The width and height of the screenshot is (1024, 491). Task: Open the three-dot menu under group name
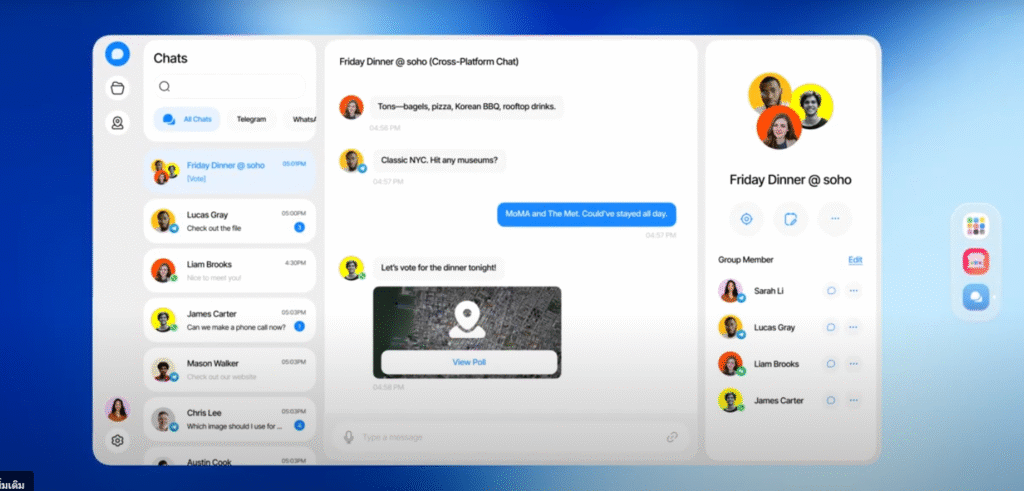835,218
